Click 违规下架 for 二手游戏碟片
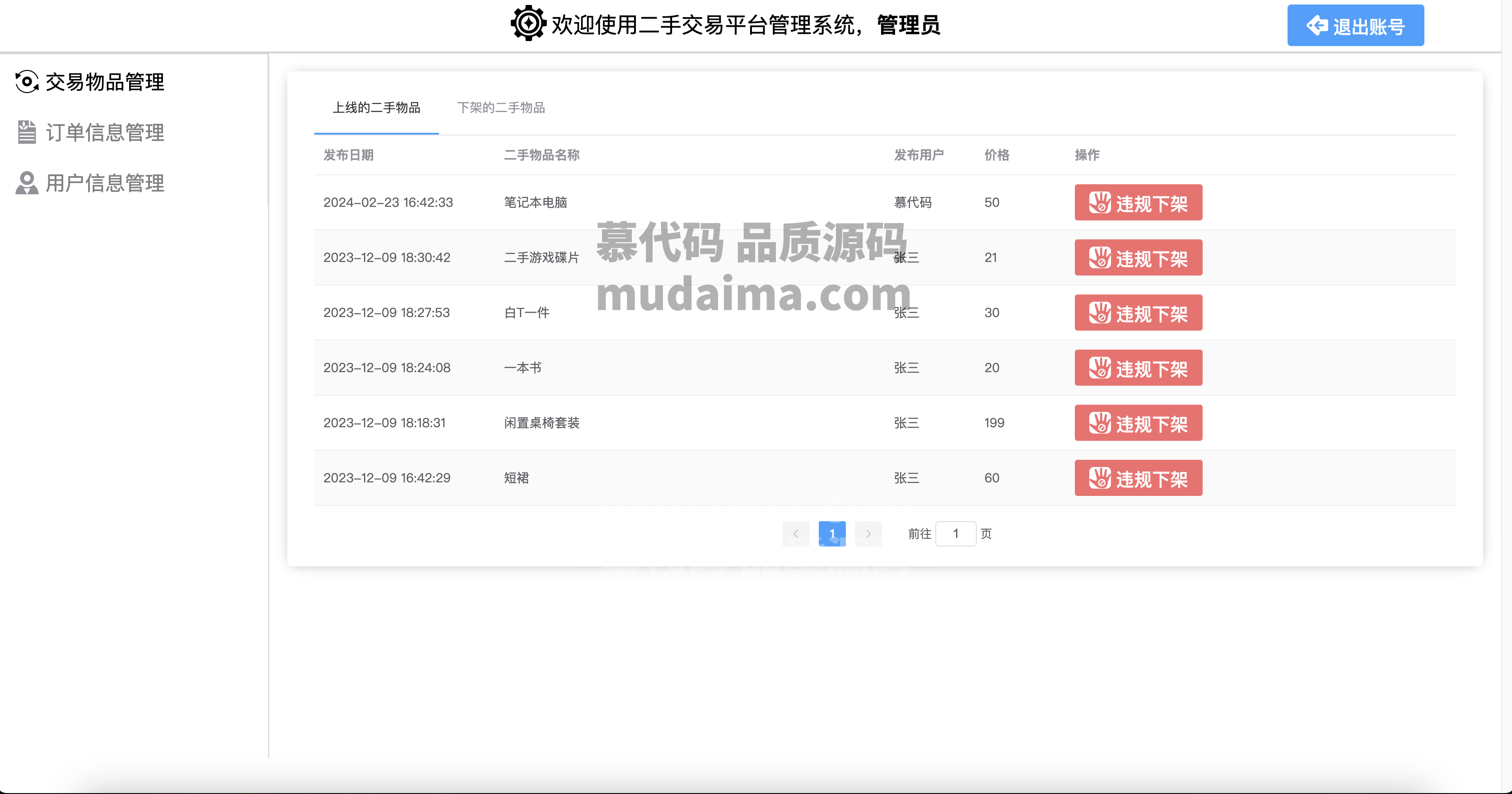The height and width of the screenshot is (794, 1512). [x=1138, y=257]
